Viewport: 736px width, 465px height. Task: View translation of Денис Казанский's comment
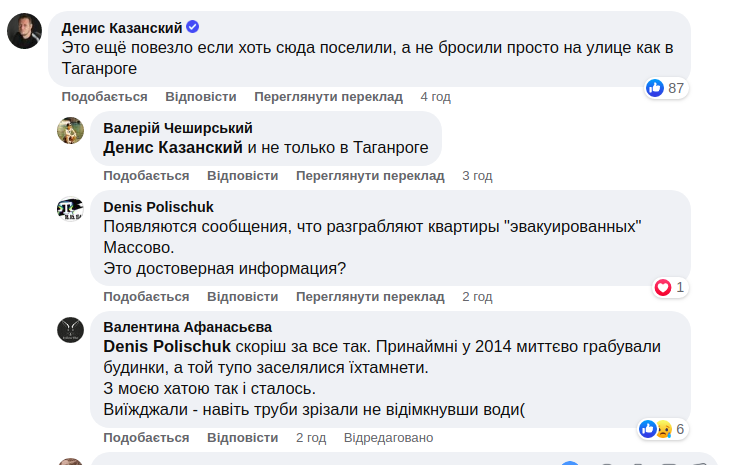click(328, 97)
